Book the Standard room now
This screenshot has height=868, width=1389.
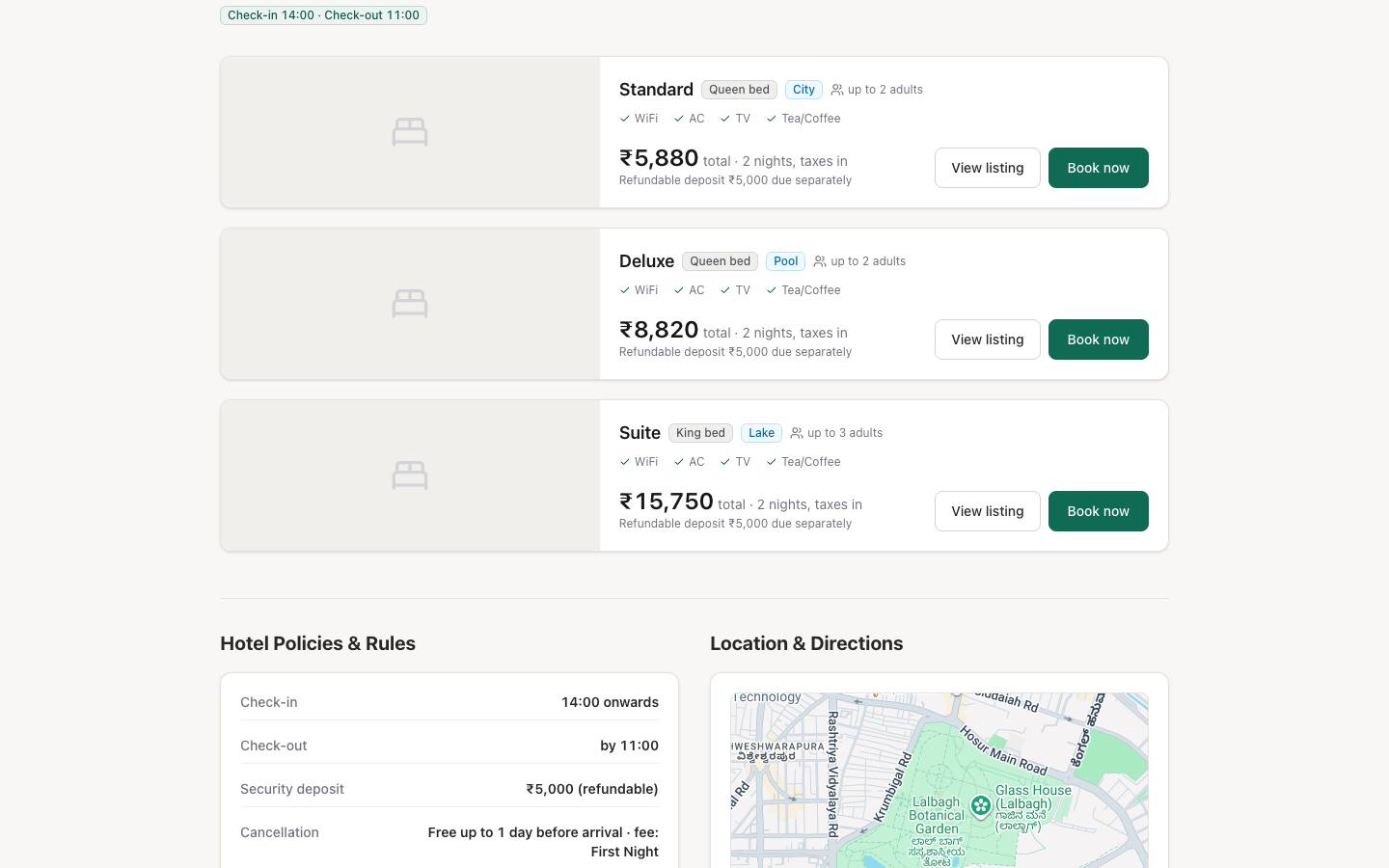(1099, 168)
